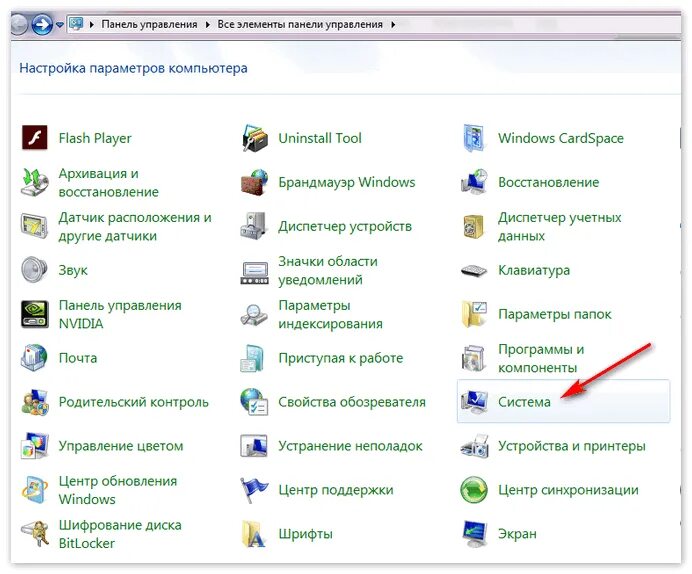Open the Свойства обозревателя icon

pyautogui.click(x=254, y=401)
